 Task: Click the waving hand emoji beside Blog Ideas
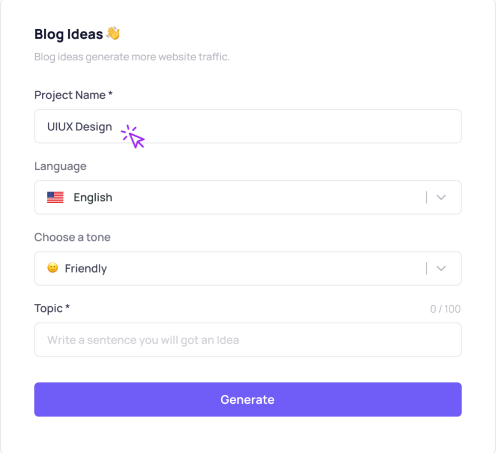click(113, 33)
